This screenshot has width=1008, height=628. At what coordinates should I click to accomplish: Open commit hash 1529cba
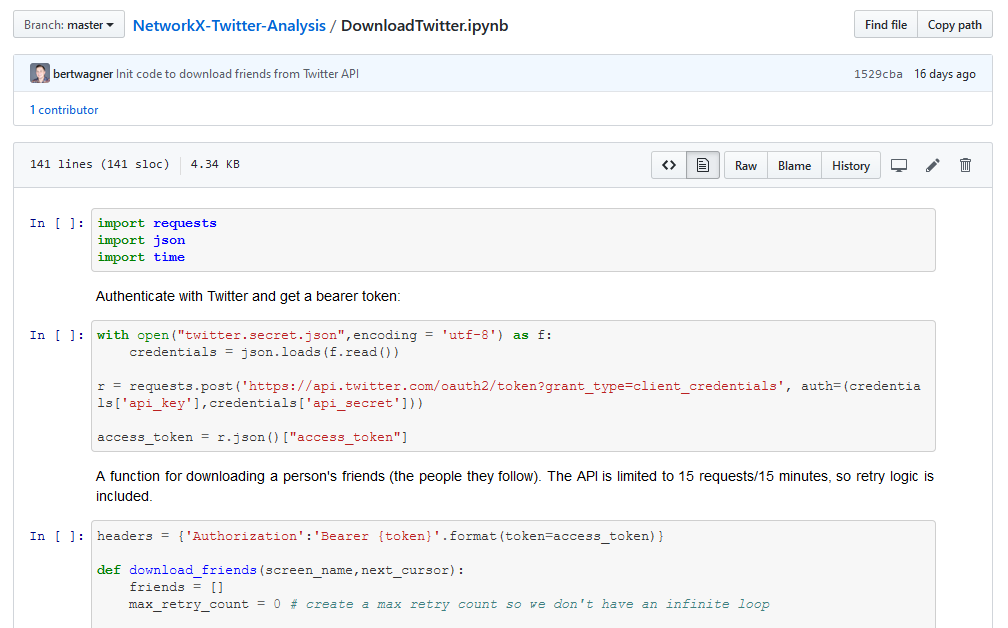pyautogui.click(x=878, y=74)
